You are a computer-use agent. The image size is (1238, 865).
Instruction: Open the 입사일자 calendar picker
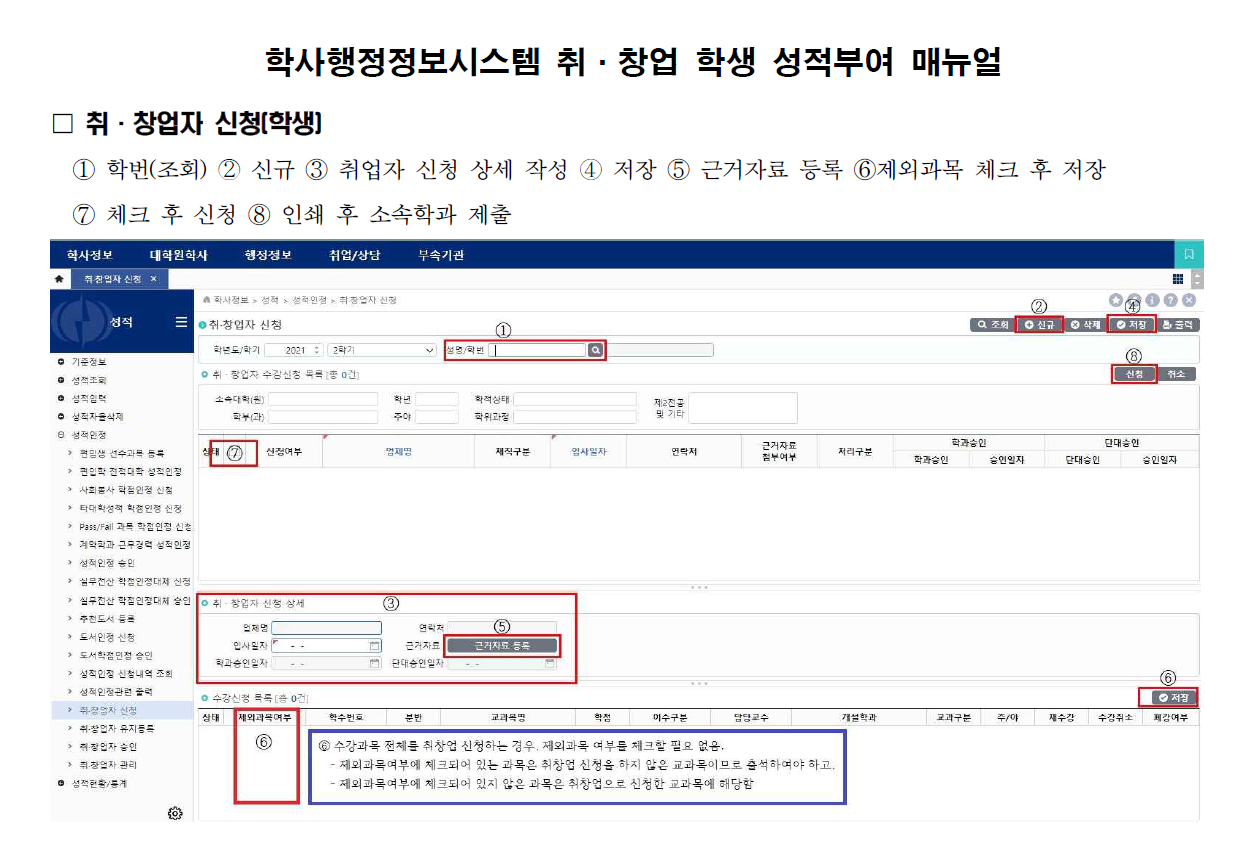click(375, 646)
